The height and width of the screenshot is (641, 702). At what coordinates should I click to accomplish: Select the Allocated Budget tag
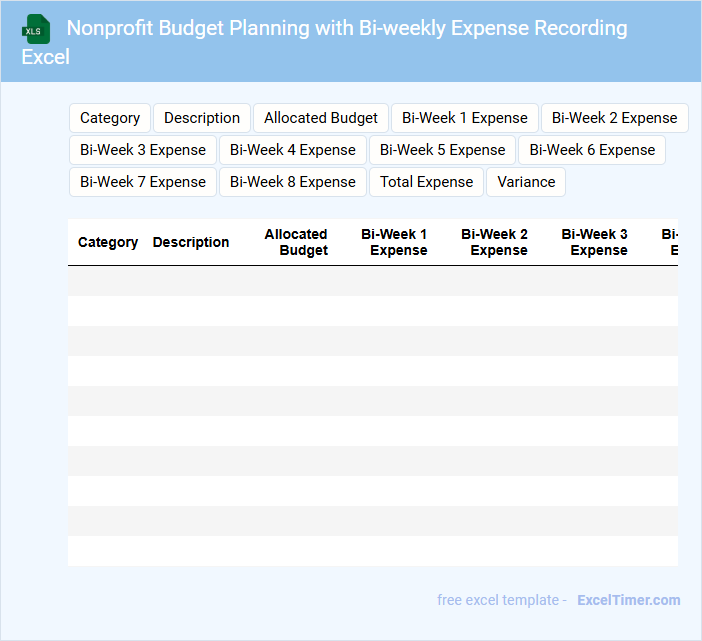pyautogui.click(x=321, y=118)
